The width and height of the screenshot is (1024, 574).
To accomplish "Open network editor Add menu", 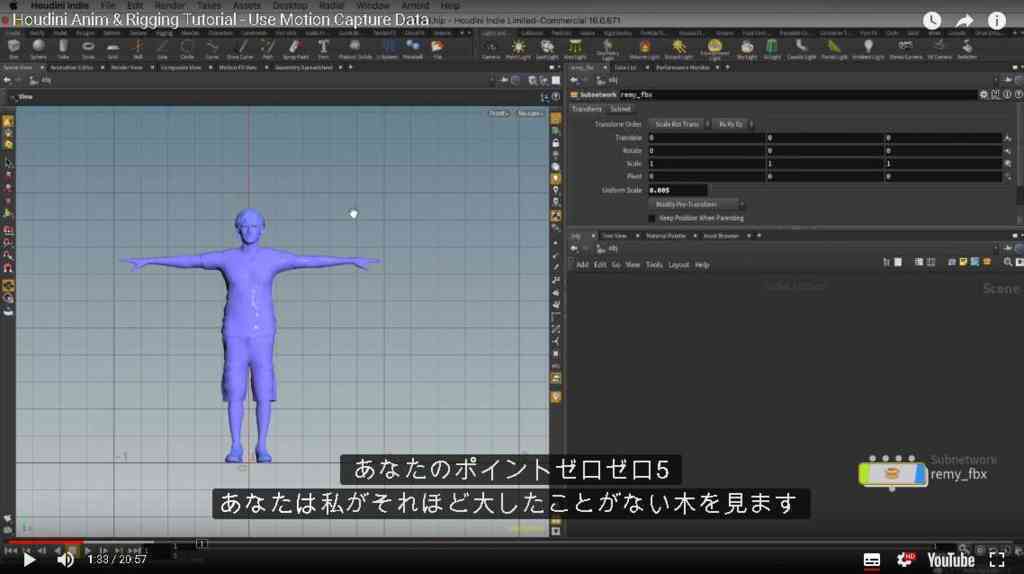I will tap(582, 265).
